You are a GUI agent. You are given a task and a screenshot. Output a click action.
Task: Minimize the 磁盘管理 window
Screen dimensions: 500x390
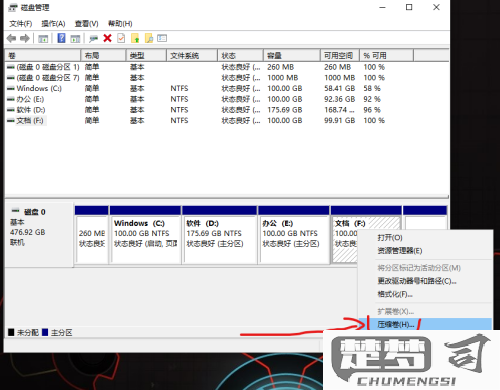pos(382,7)
